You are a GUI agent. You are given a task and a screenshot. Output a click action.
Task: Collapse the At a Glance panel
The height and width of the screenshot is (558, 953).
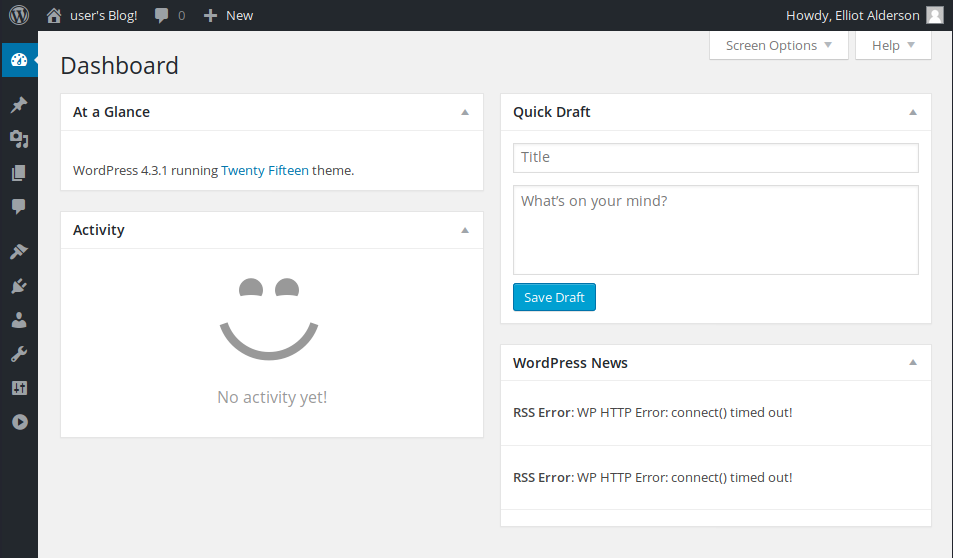[x=465, y=113]
